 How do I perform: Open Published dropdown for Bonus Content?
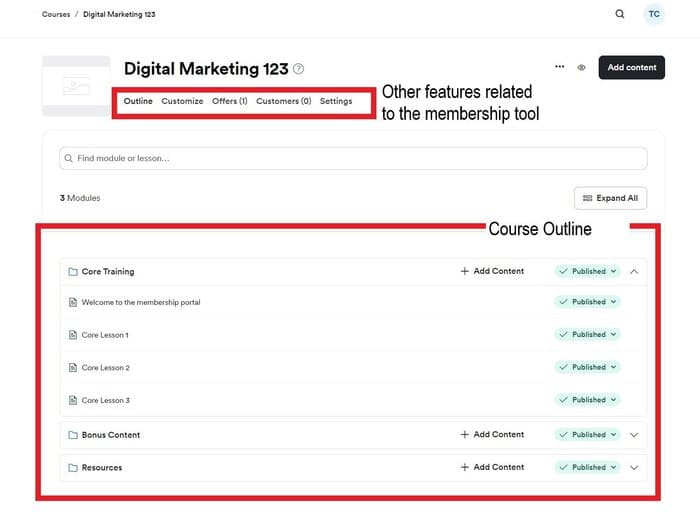pos(587,434)
